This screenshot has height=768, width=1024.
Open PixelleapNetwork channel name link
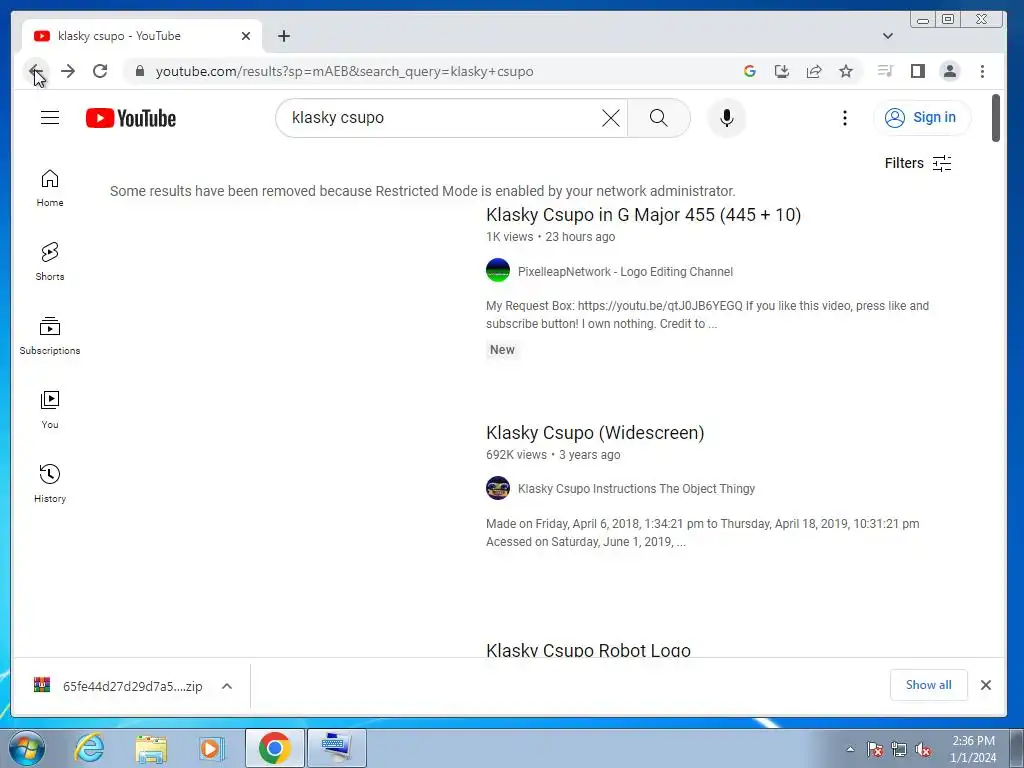pyautogui.click(x=625, y=272)
